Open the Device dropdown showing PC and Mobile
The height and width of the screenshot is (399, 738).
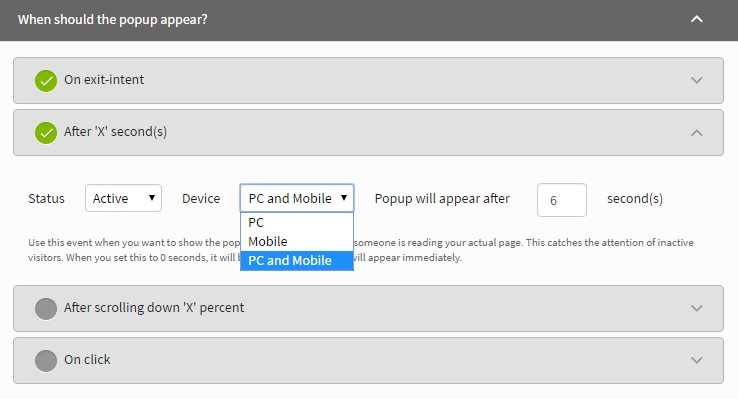click(297, 198)
